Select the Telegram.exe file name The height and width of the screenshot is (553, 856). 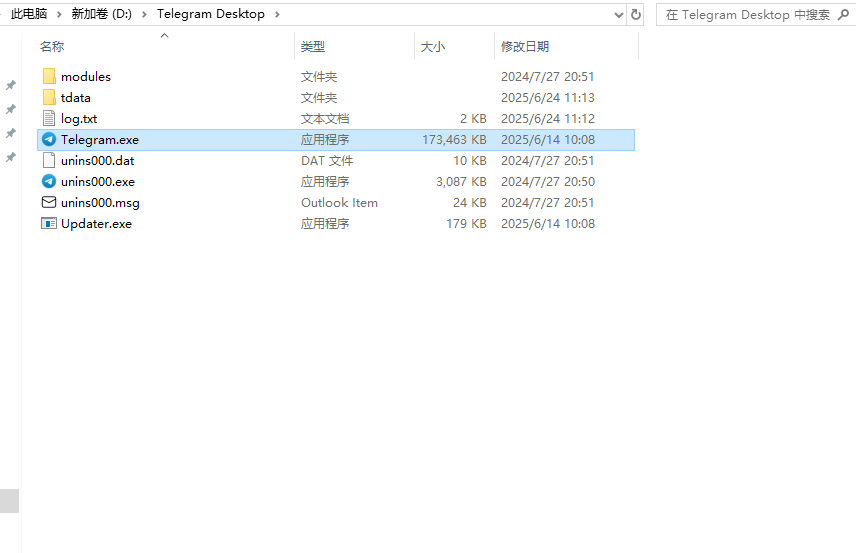click(x=100, y=140)
